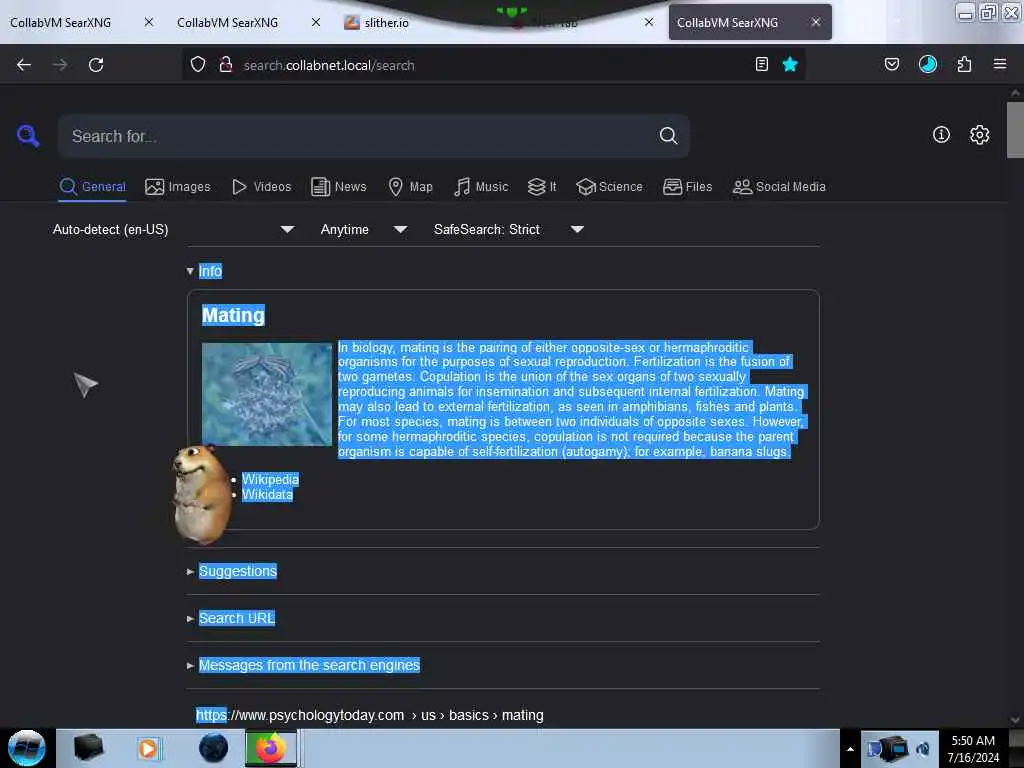Select the It search category

coord(541,187)
